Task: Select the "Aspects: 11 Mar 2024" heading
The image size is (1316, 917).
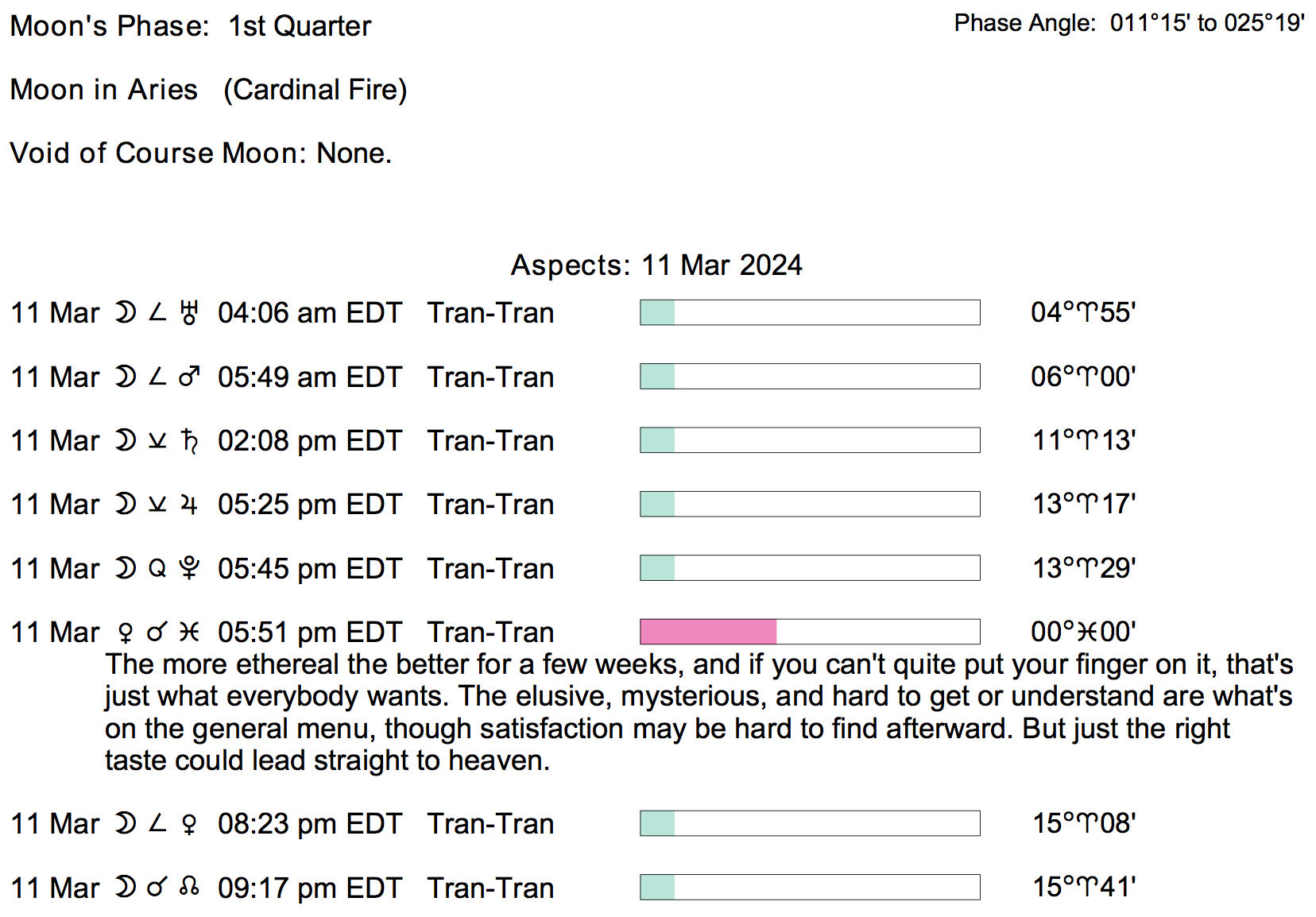Action: click(656, 265)
